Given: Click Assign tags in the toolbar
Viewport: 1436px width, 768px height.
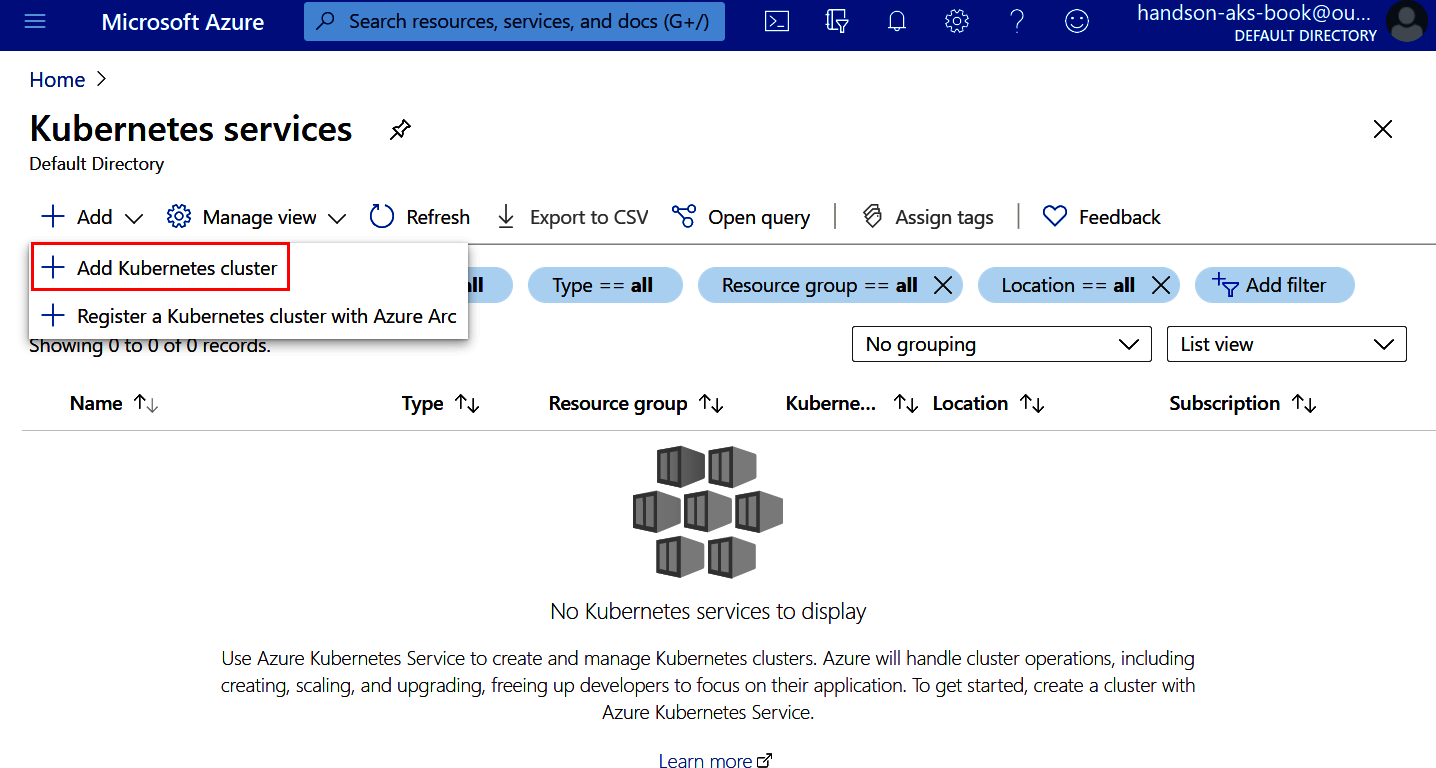Looking at the screenshot, I should tap(928, 217).
